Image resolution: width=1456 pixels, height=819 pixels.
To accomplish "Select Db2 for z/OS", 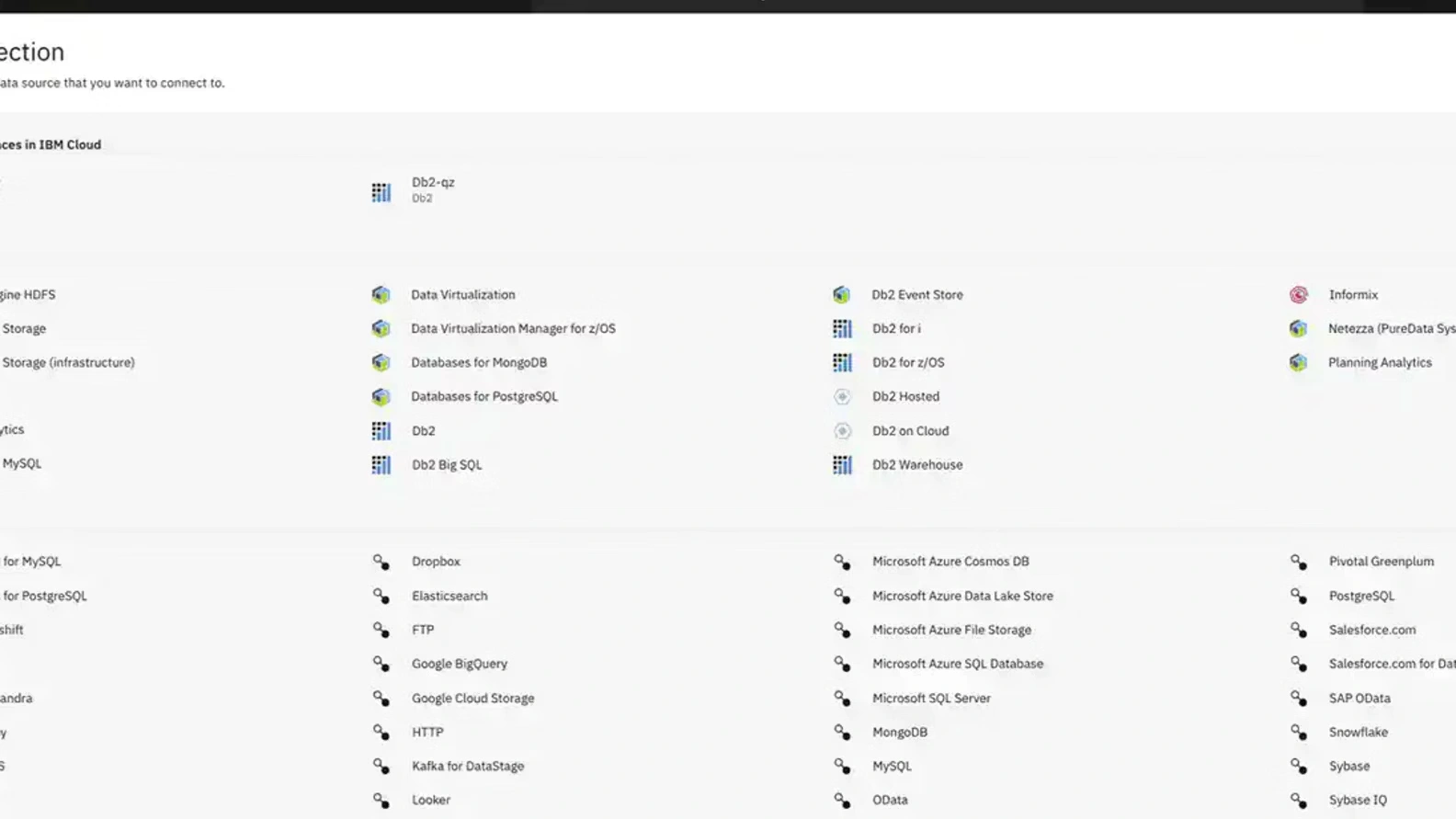I will point(907,363).
